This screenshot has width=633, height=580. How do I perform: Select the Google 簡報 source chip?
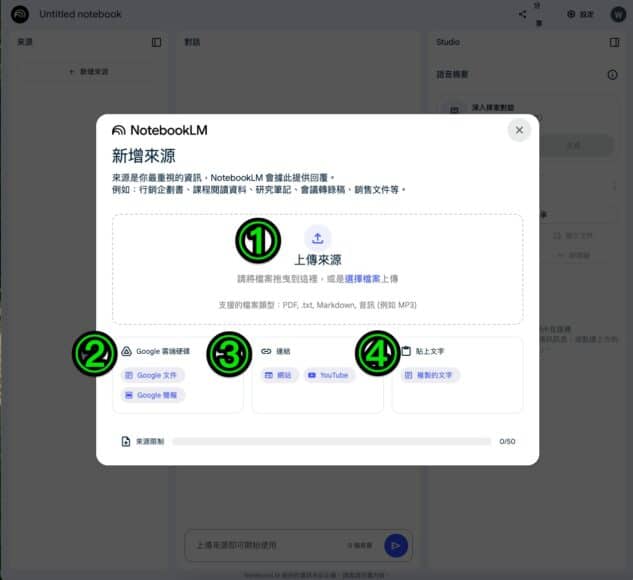pos(154,395)
